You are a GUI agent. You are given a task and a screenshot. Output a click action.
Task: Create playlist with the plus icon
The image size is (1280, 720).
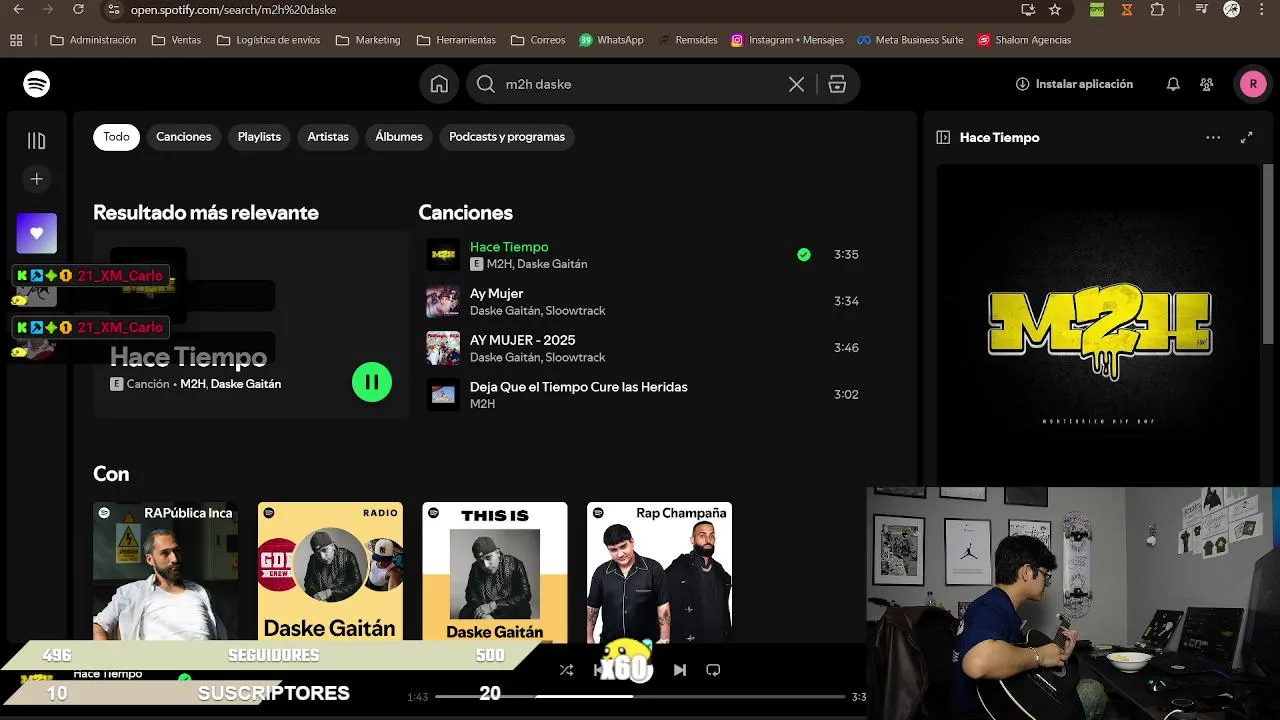pos(37,179)
